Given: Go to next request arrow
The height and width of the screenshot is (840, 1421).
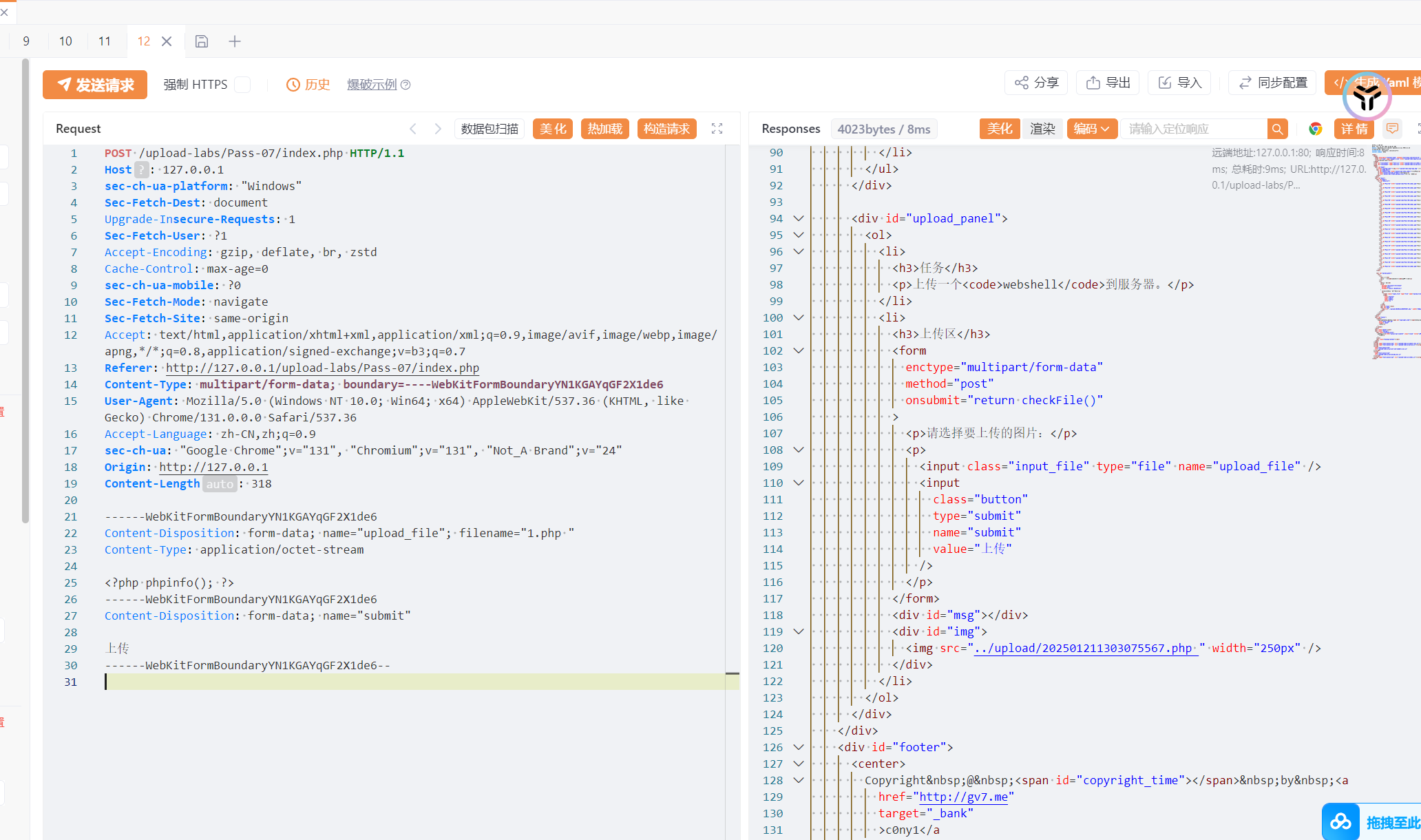Looking at the screenshot, I should 438,129.
